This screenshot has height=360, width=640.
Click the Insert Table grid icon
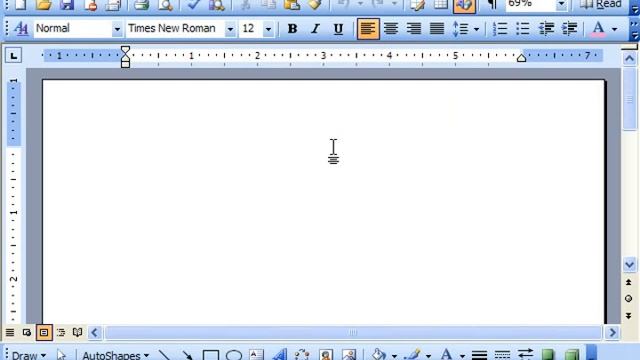pyautogui.click(x=441, y=5)
